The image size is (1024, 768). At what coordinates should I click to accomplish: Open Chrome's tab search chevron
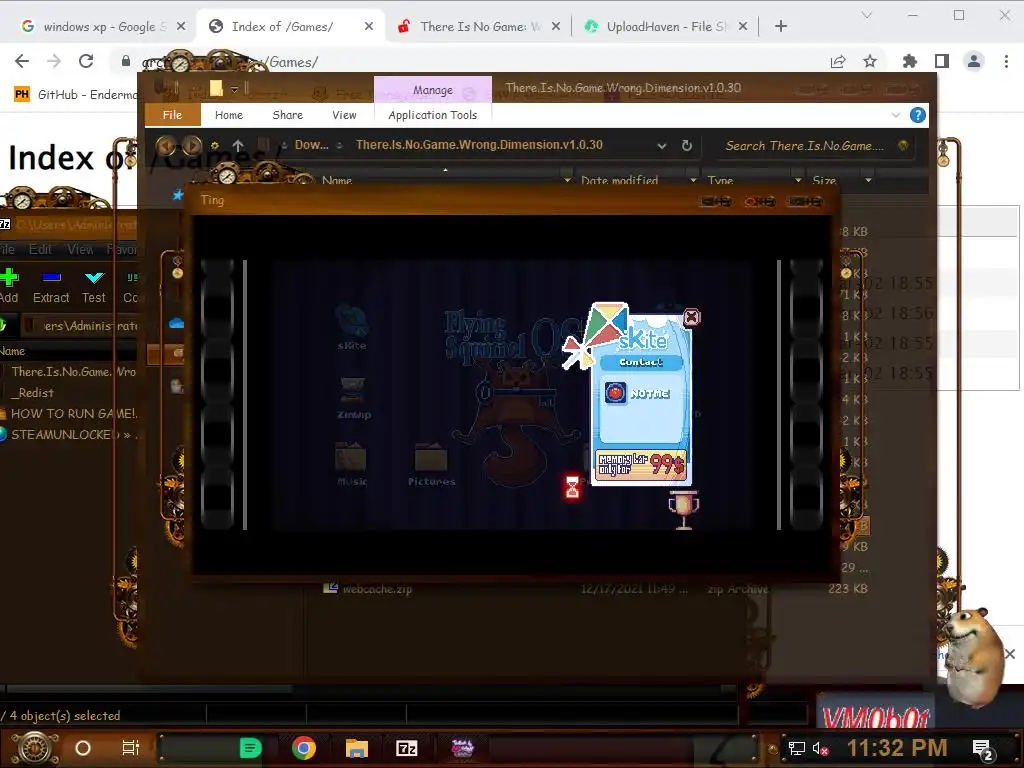867,15
